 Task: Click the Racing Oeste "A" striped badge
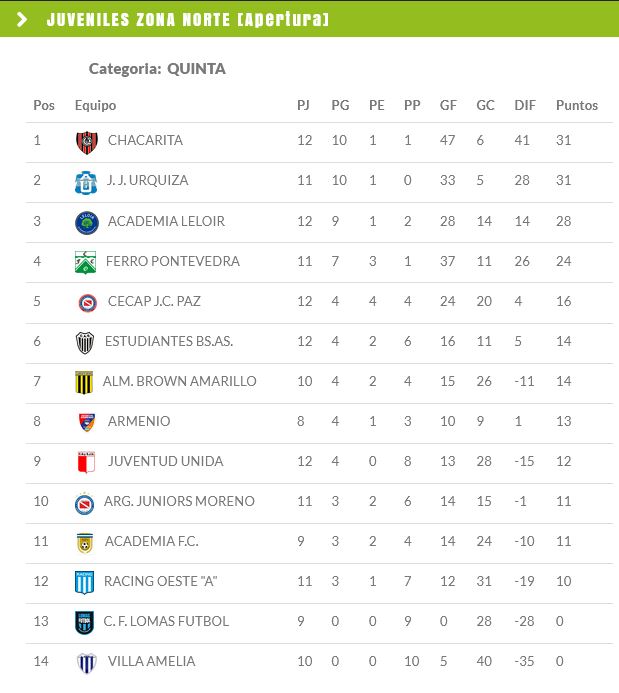click(x=87, y=582)
